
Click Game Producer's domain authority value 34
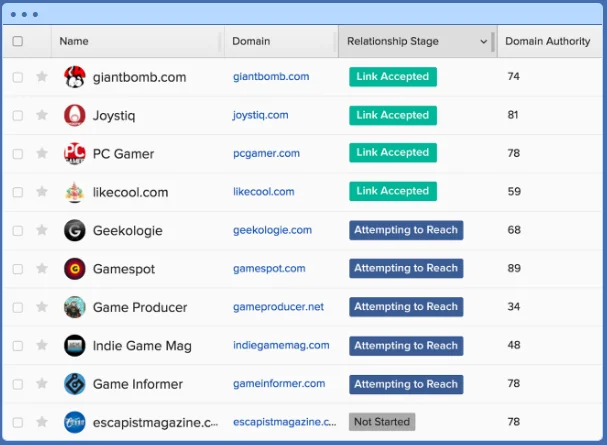[514, 306]
